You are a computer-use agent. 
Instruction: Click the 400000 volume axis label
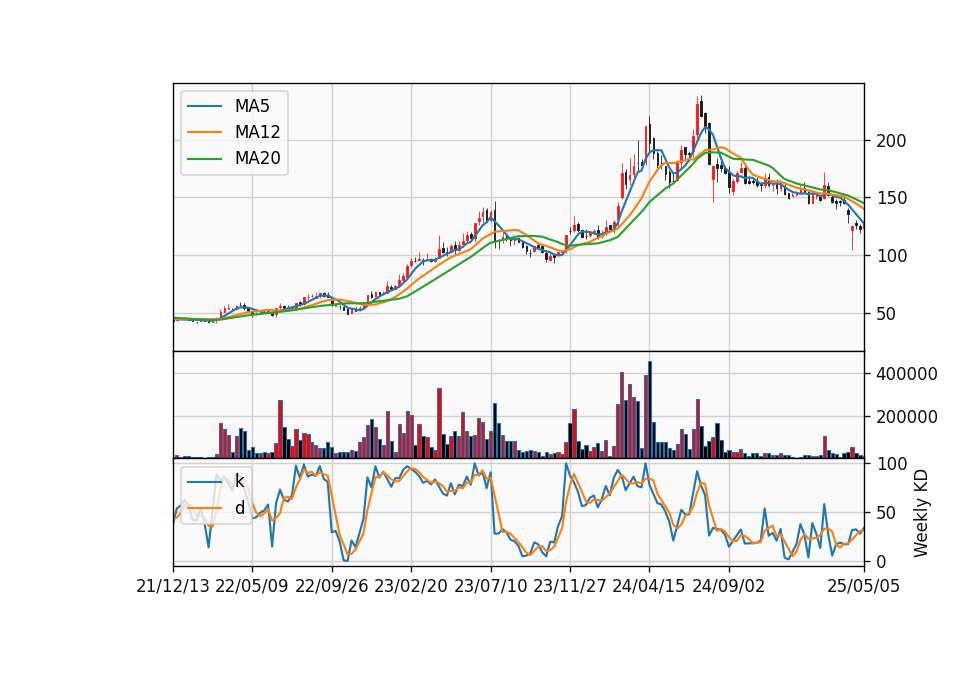pos(907,374)
